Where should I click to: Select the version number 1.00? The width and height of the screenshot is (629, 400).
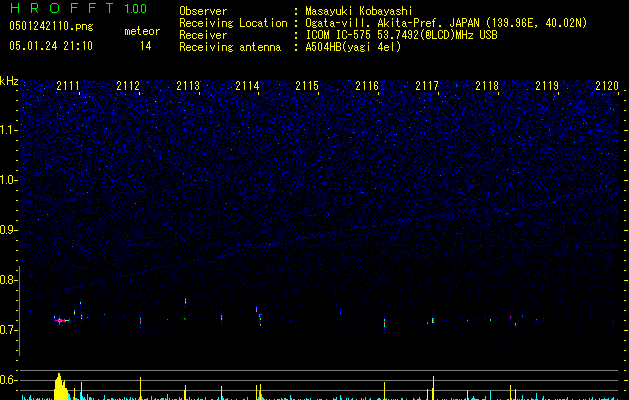click(x=135, y=8)
